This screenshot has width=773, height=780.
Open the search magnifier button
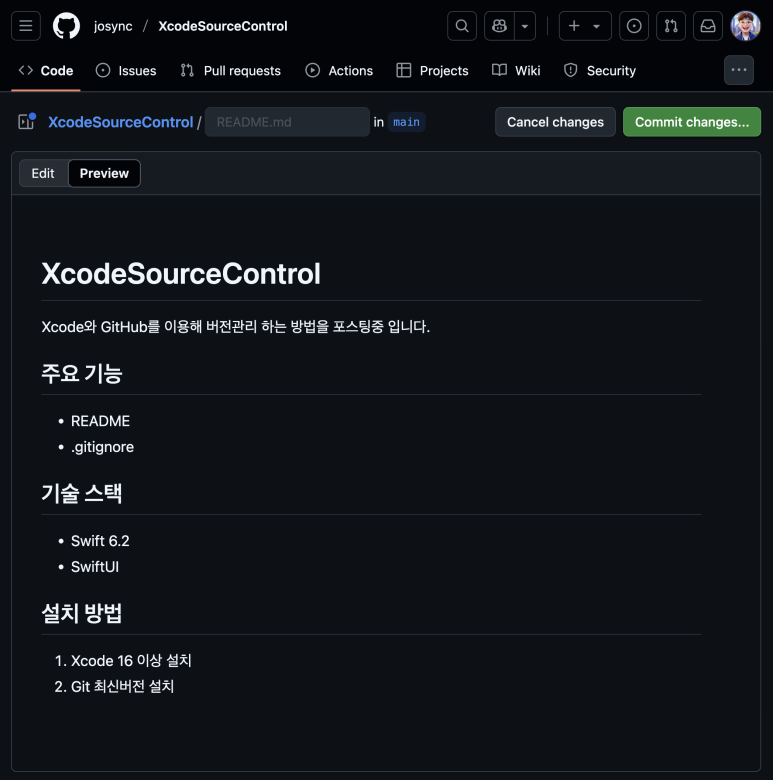(x=462, y=26)
